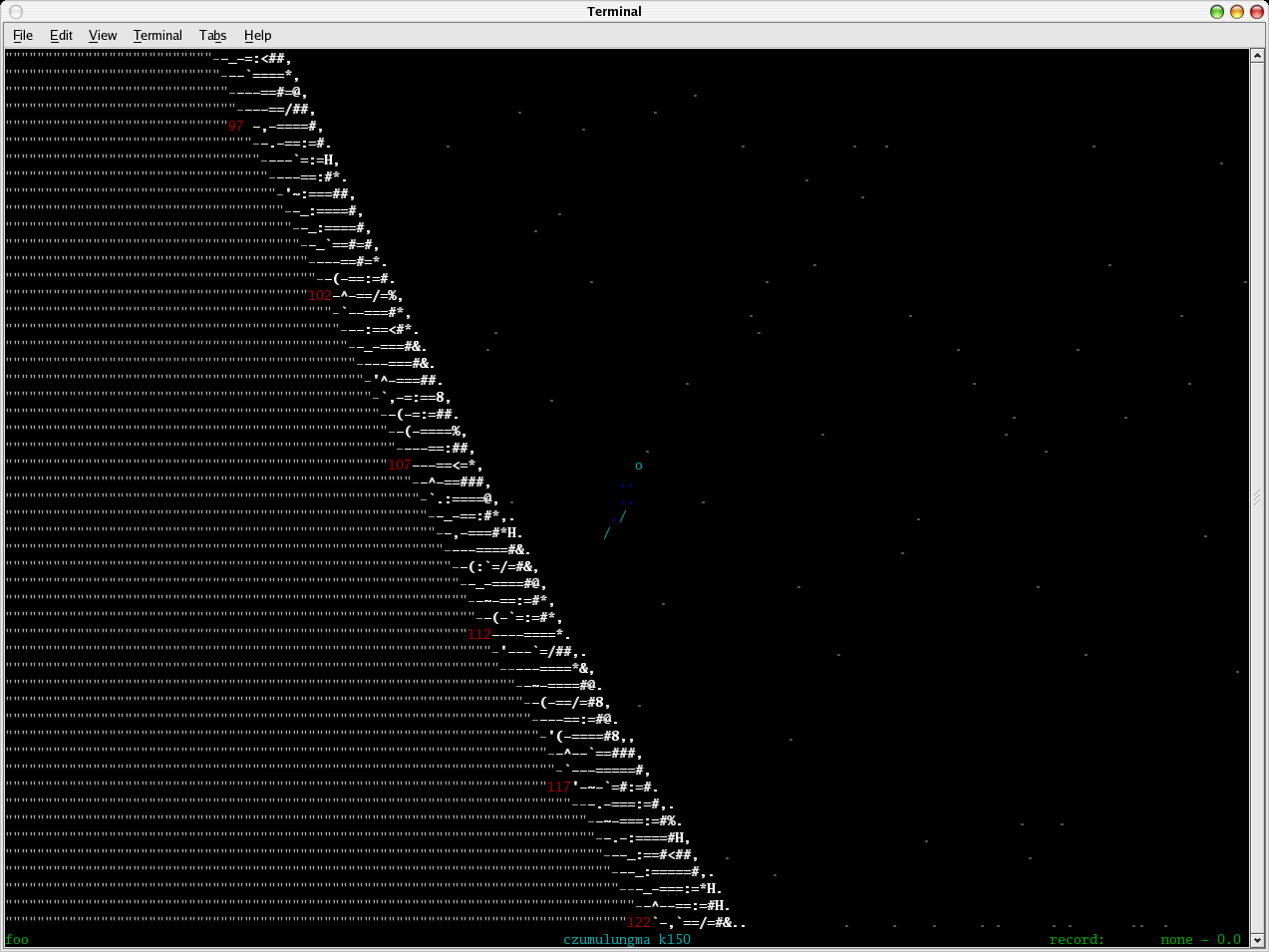
Task: Click the green window button
Action: 1217,12
